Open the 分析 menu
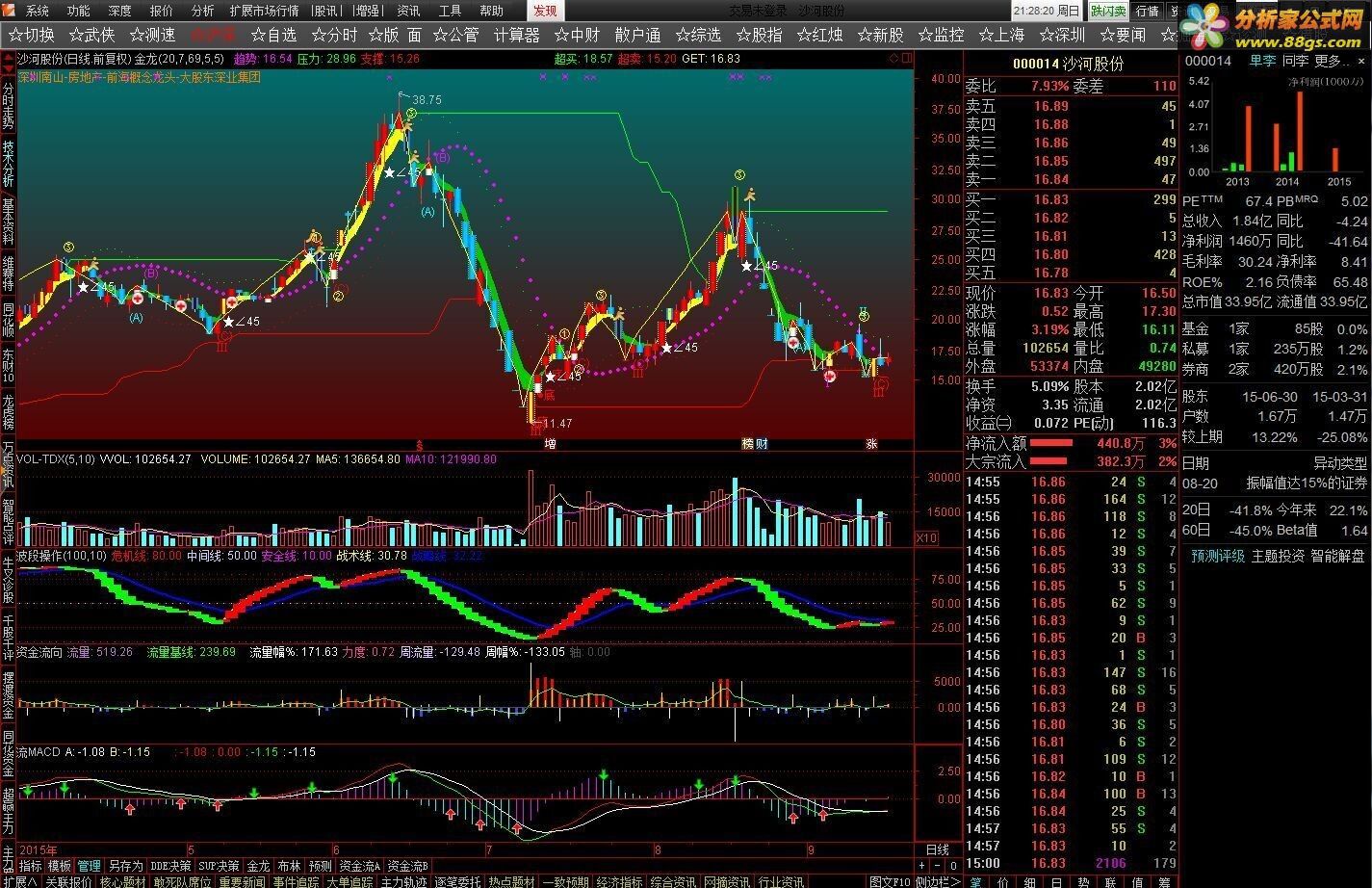1372x888 pixels. tap(202, 11)
